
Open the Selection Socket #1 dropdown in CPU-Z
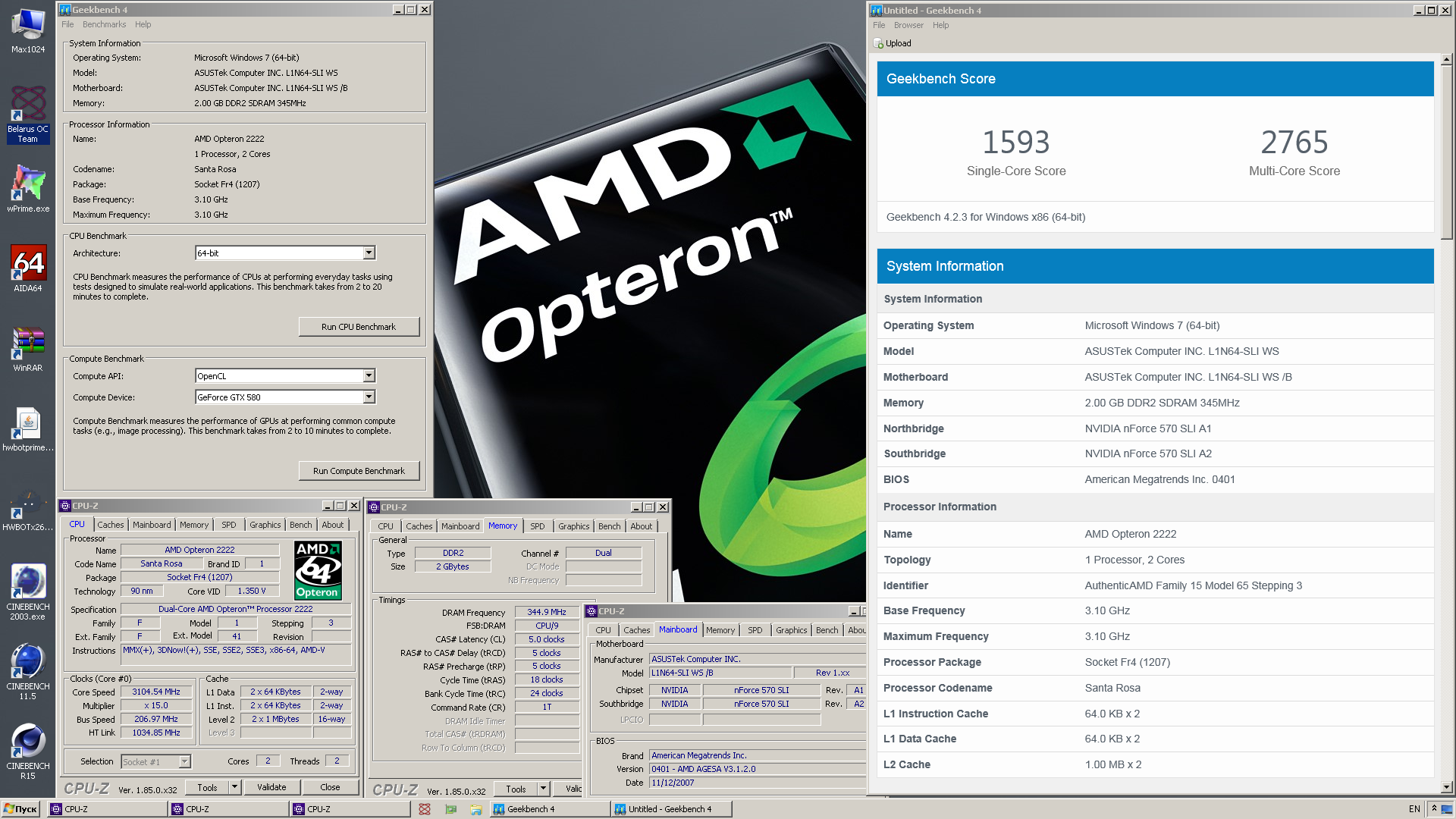184,761
